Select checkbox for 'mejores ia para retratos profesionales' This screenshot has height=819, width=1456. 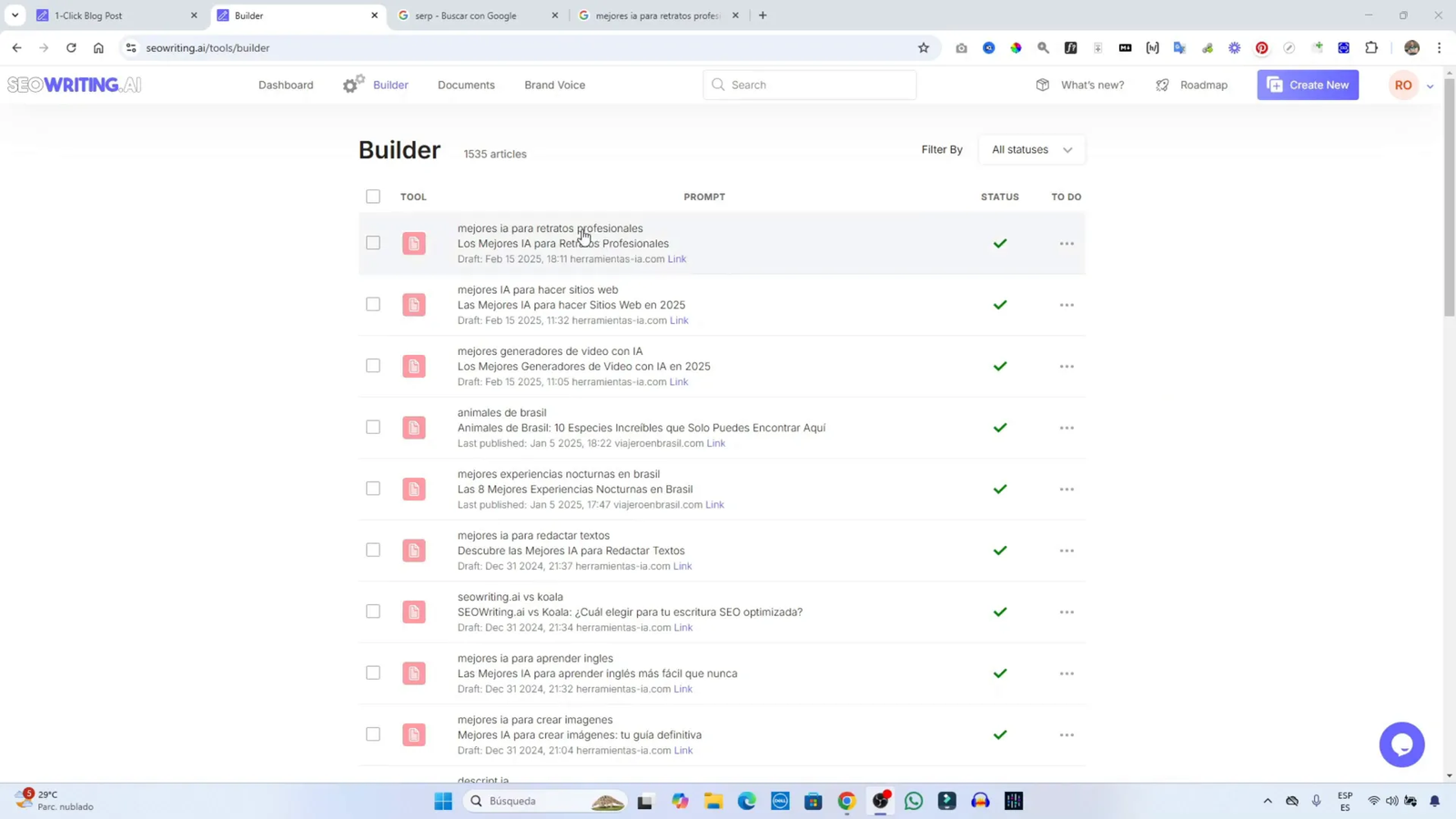click(373, 243)
